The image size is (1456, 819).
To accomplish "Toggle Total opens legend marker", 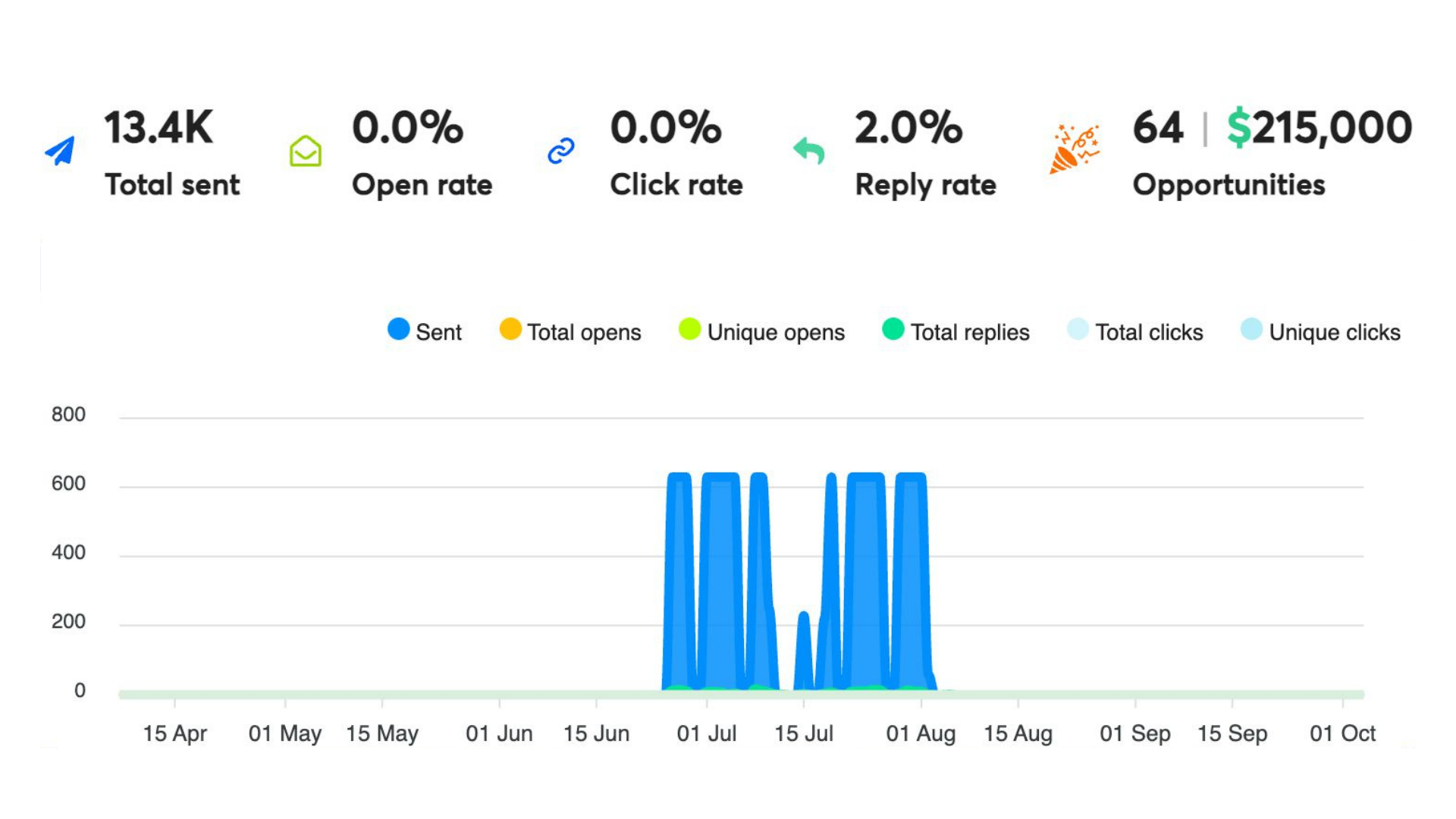I will [510, 330].
